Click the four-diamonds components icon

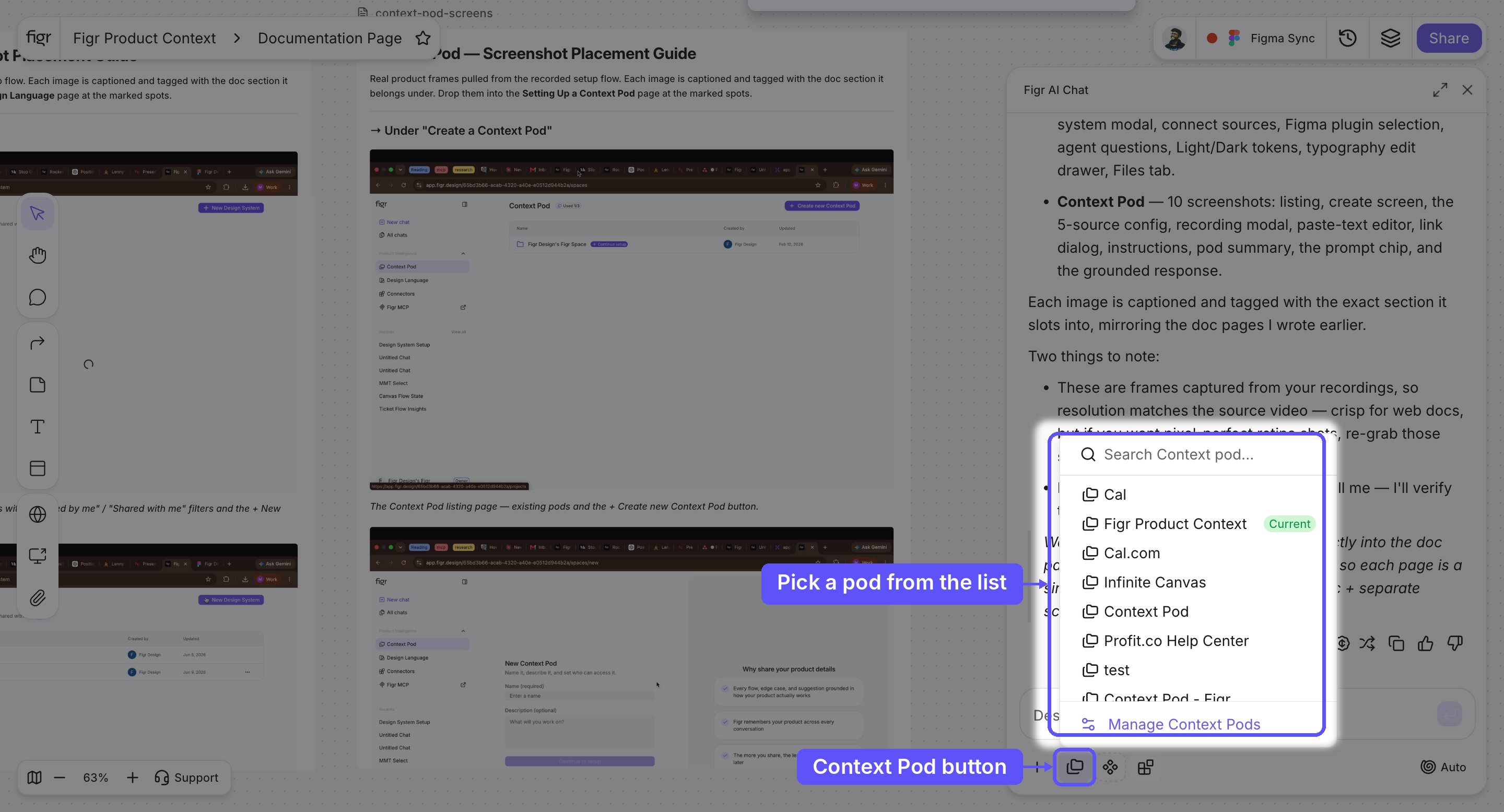[x=1110, y=767]
